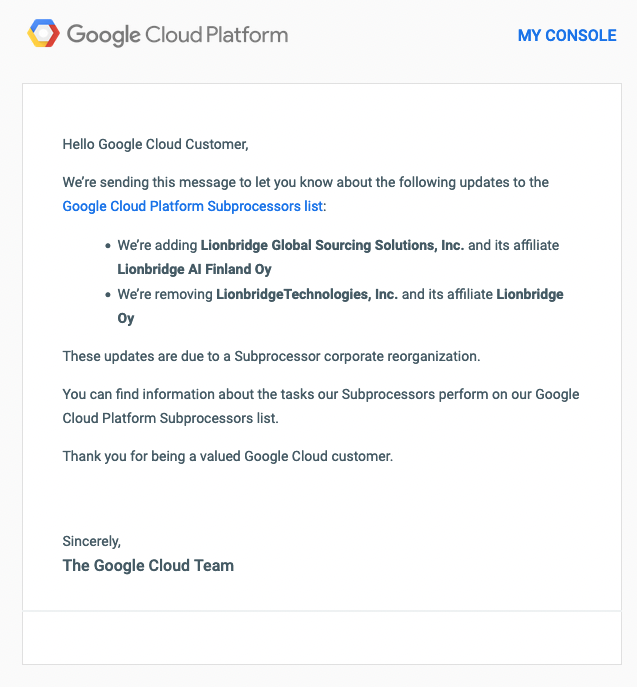Viewport: 637px width, 687px height.
Task: Click 'You can find information about the tasks' paragraph
Action: [x=321, y=406]
